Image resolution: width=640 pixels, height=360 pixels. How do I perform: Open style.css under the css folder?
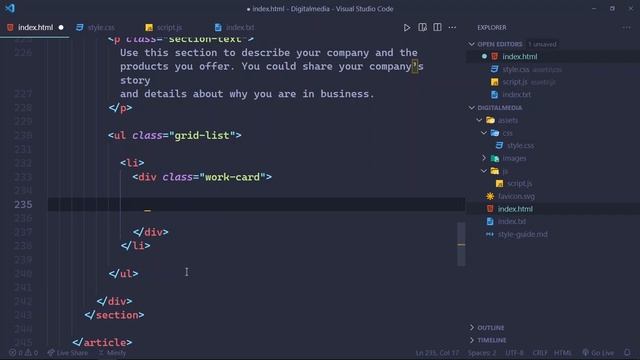[520, 145]
